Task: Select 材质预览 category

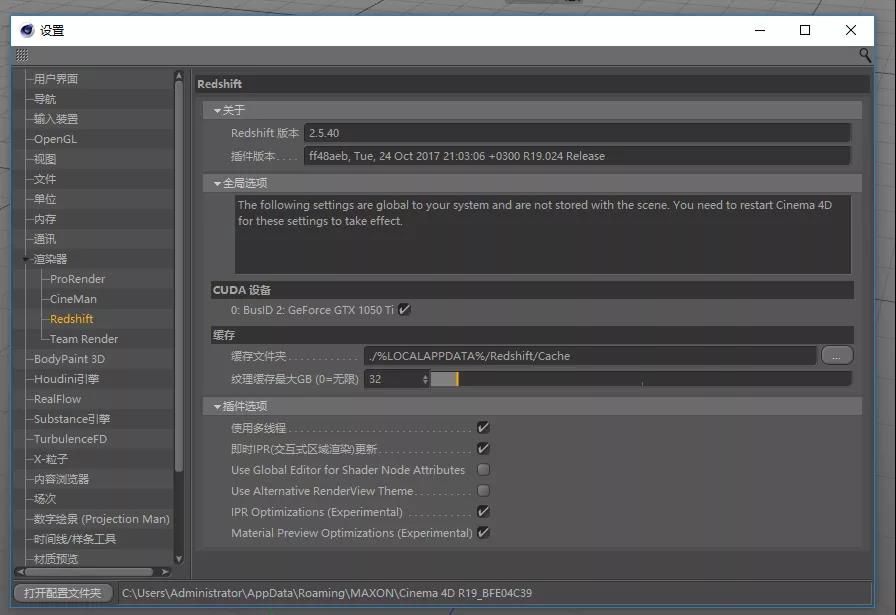Action: point(55,558)
